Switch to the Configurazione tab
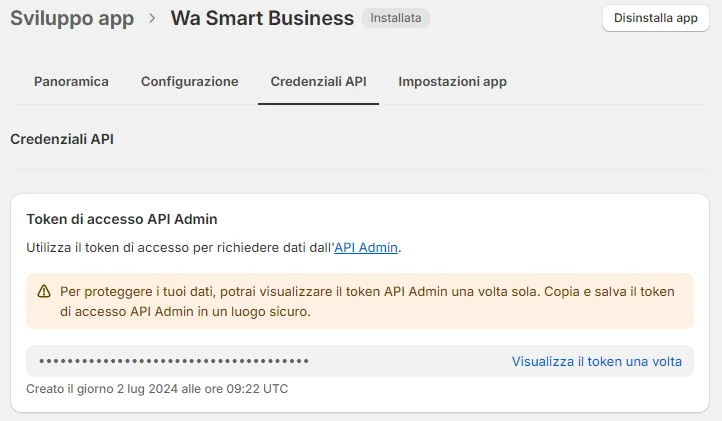This screenshot has width=722, height=421. pyautogui.click(x=189, y=82)
